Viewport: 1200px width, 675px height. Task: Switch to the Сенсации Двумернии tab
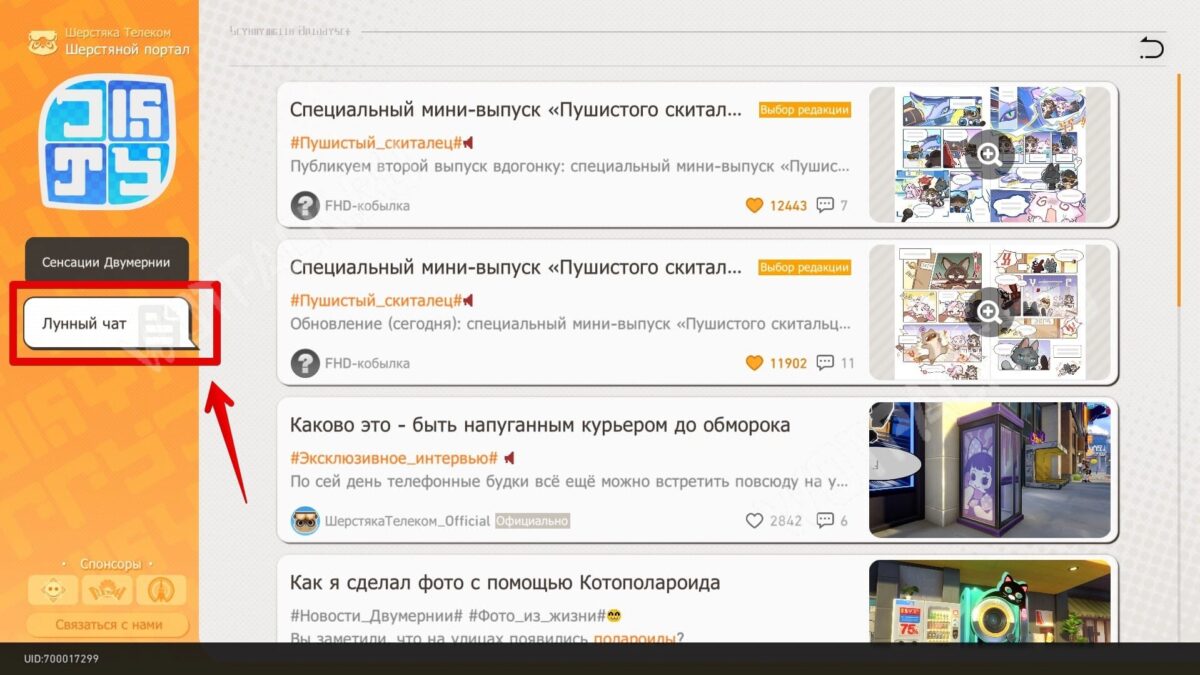pyautogui.click(x=106, y=263)
